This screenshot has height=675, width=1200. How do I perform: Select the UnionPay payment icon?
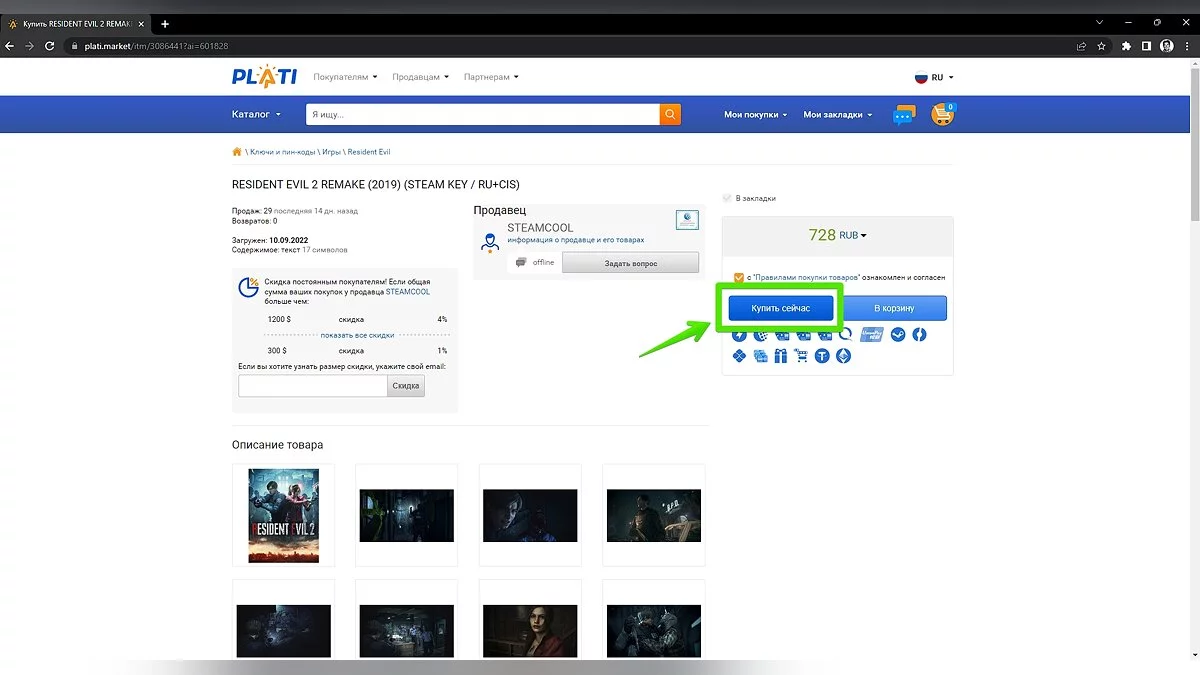click(x=870, y=335)
